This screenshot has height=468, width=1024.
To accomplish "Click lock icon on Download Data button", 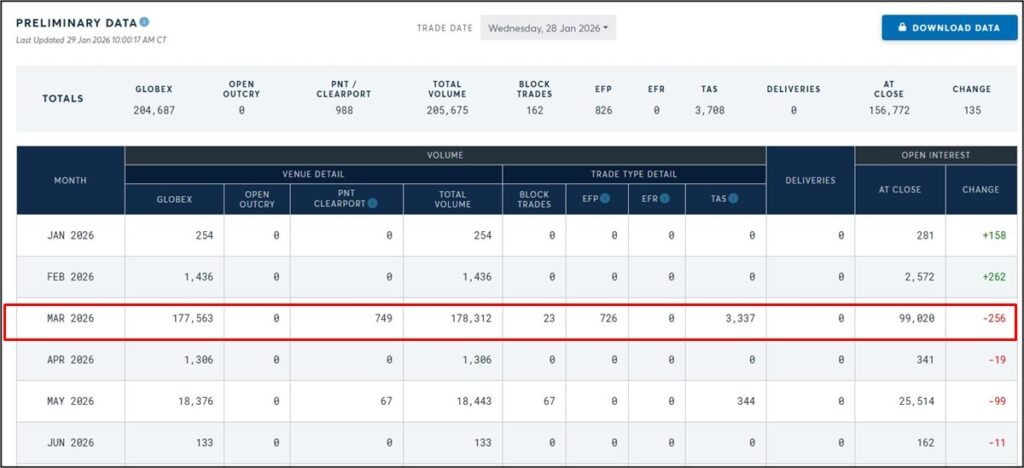I will click(901, 28).
